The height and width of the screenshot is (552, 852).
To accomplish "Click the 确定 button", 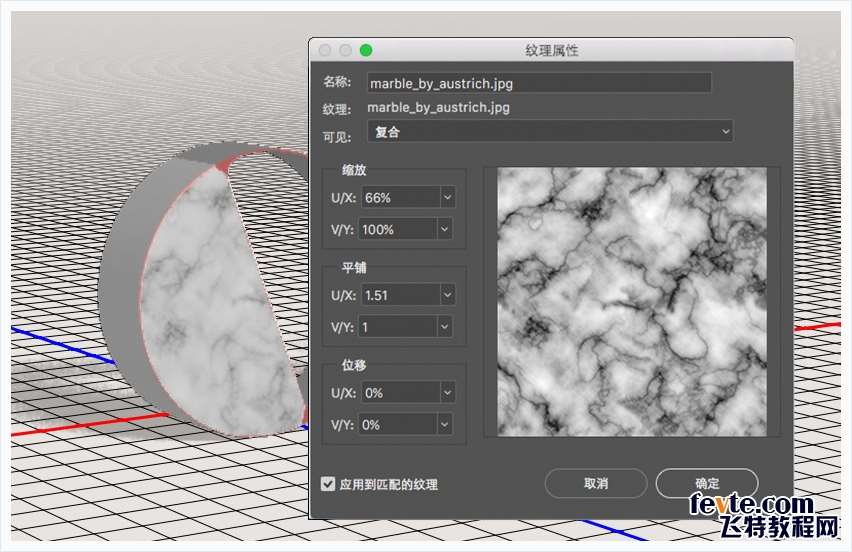I will pyautogui.click(x=707, y=483).
